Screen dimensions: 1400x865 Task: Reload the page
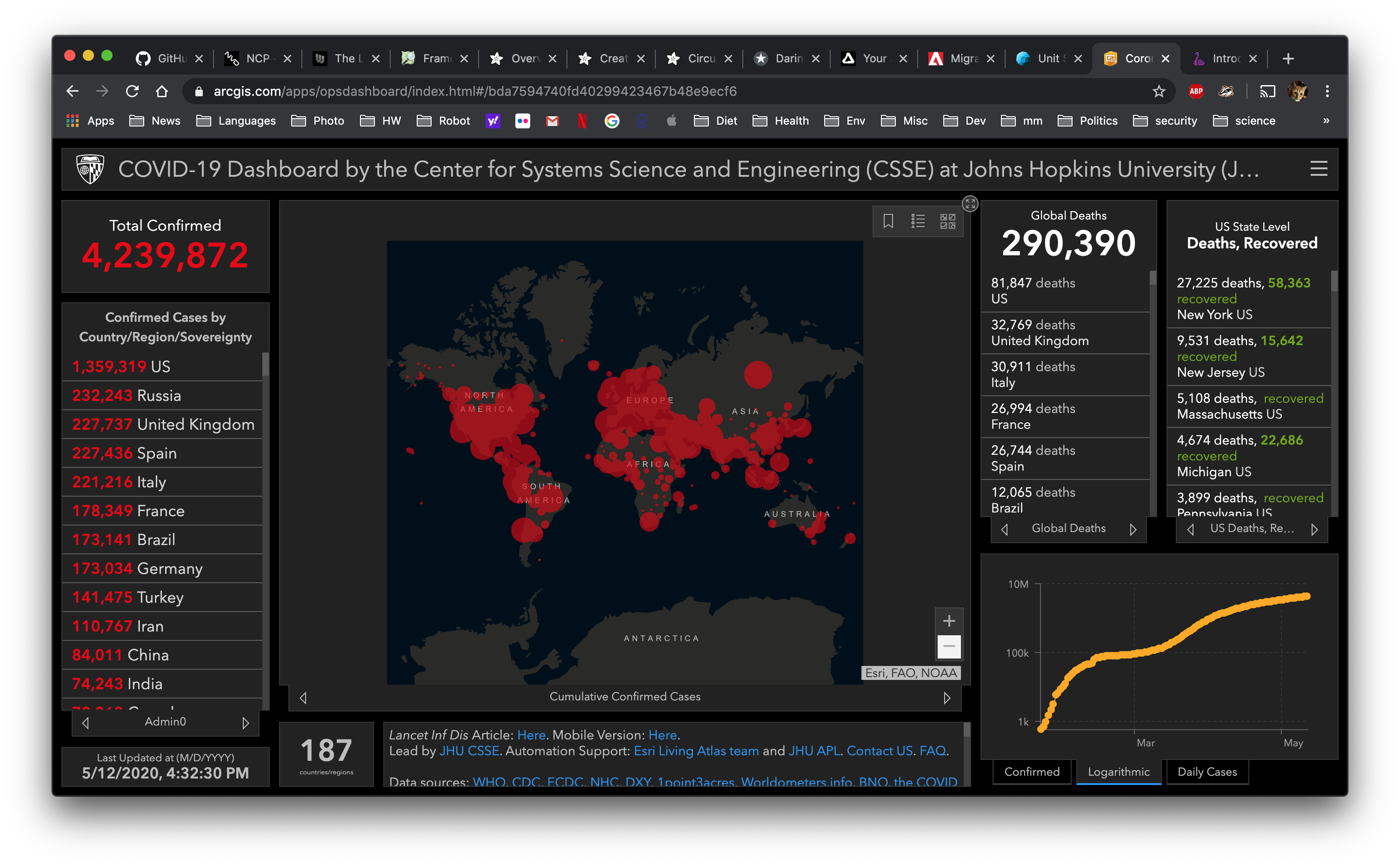(132, 91)
